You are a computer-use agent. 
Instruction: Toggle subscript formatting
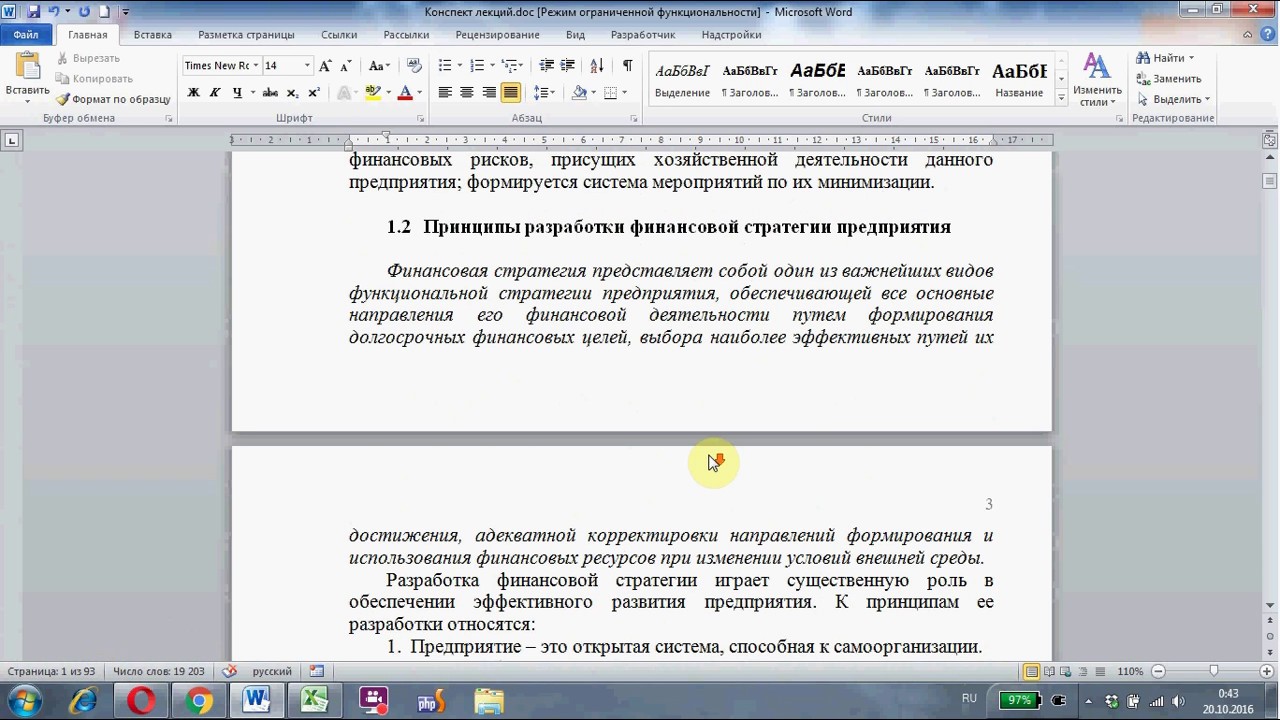pyautogui.click(x=292, y=93)
